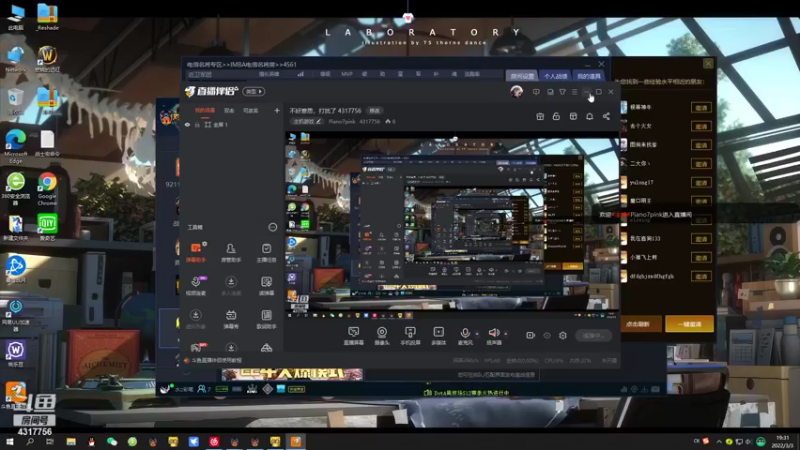Add a new scene with the plus icon

coord(277,110)
